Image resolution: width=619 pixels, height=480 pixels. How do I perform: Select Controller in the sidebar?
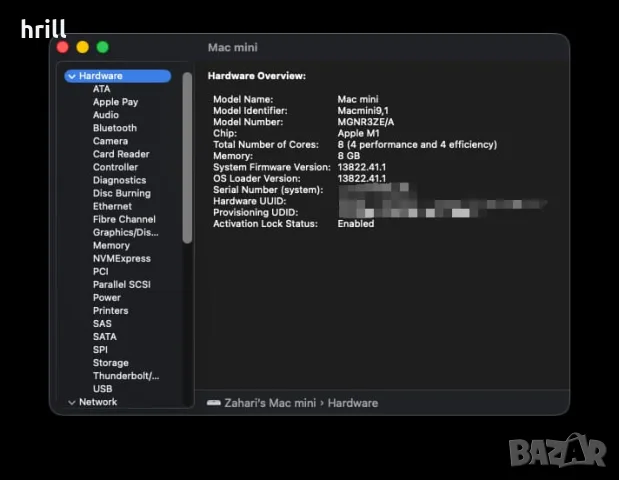click(x=115, y=167)
